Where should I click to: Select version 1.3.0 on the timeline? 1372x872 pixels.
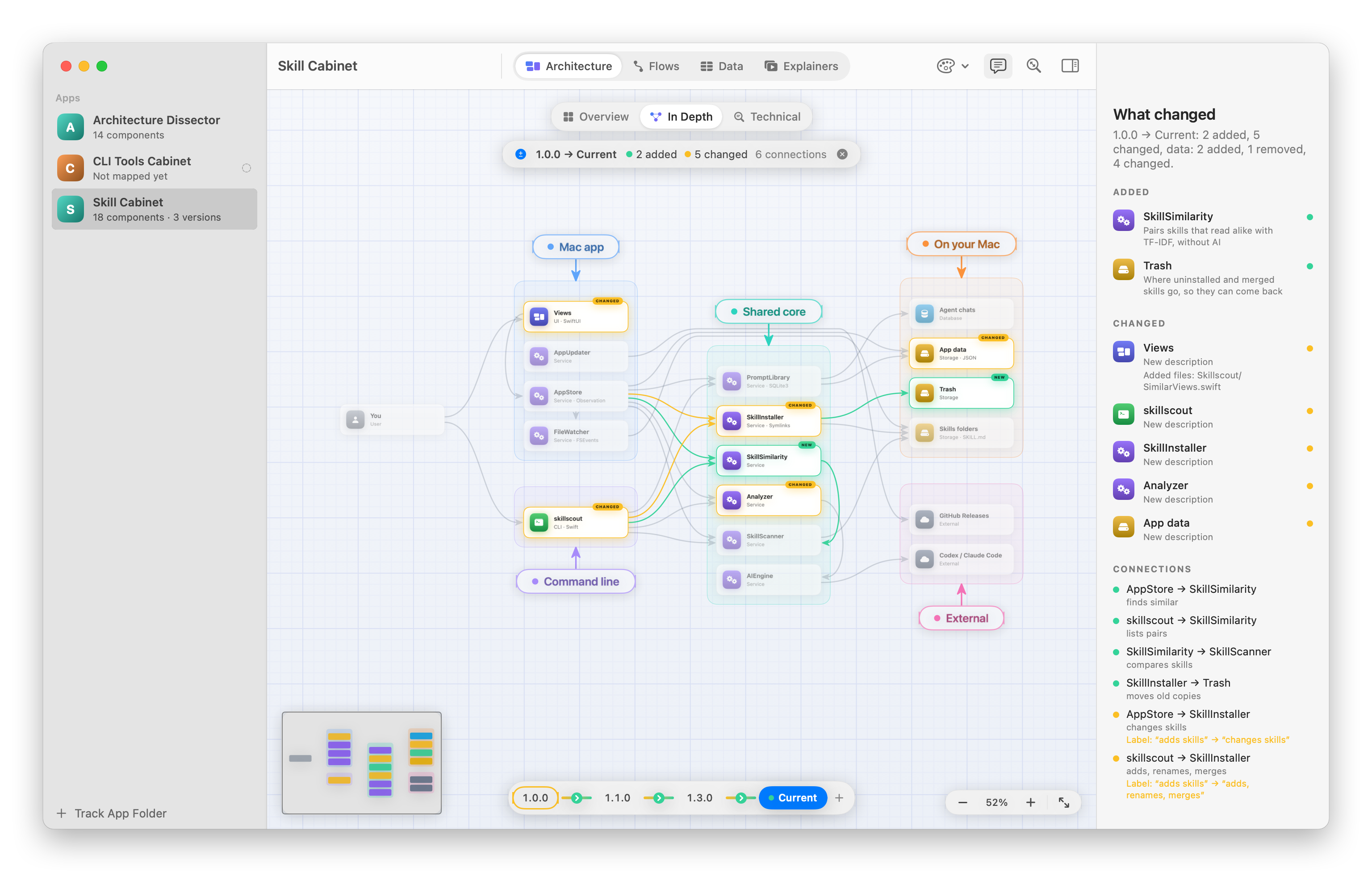pos(699,798)
